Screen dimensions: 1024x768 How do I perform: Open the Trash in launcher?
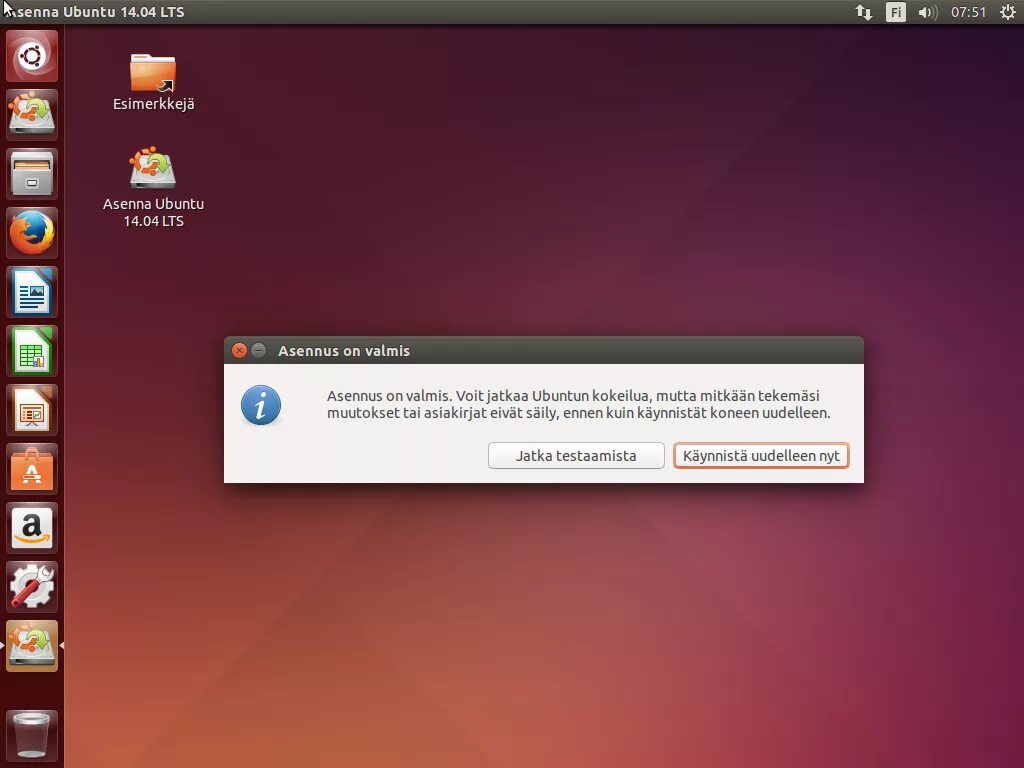[31, 735]
